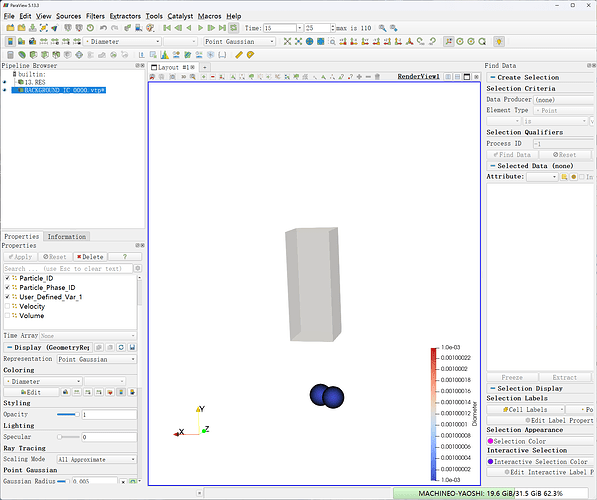Open the Catalyst menu
The image size is (597, 500).
[180, 16]
